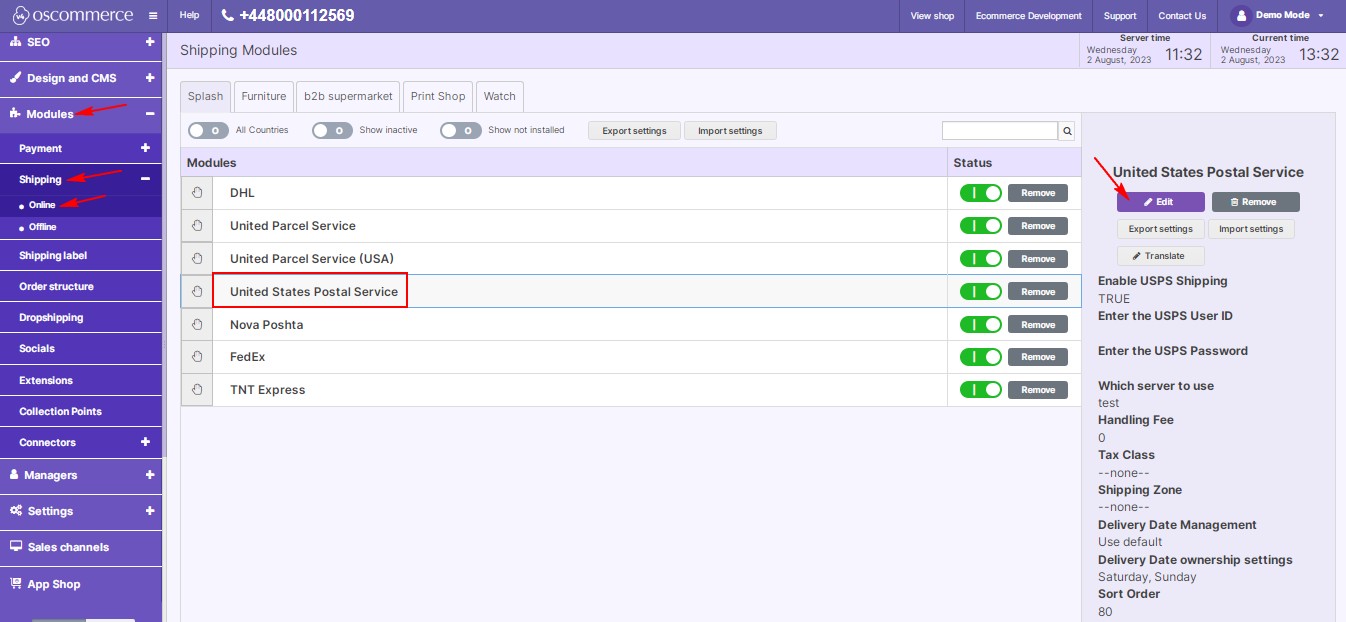
Task: Click the drag handle for Nova Poshta
Action: [197, 325]
